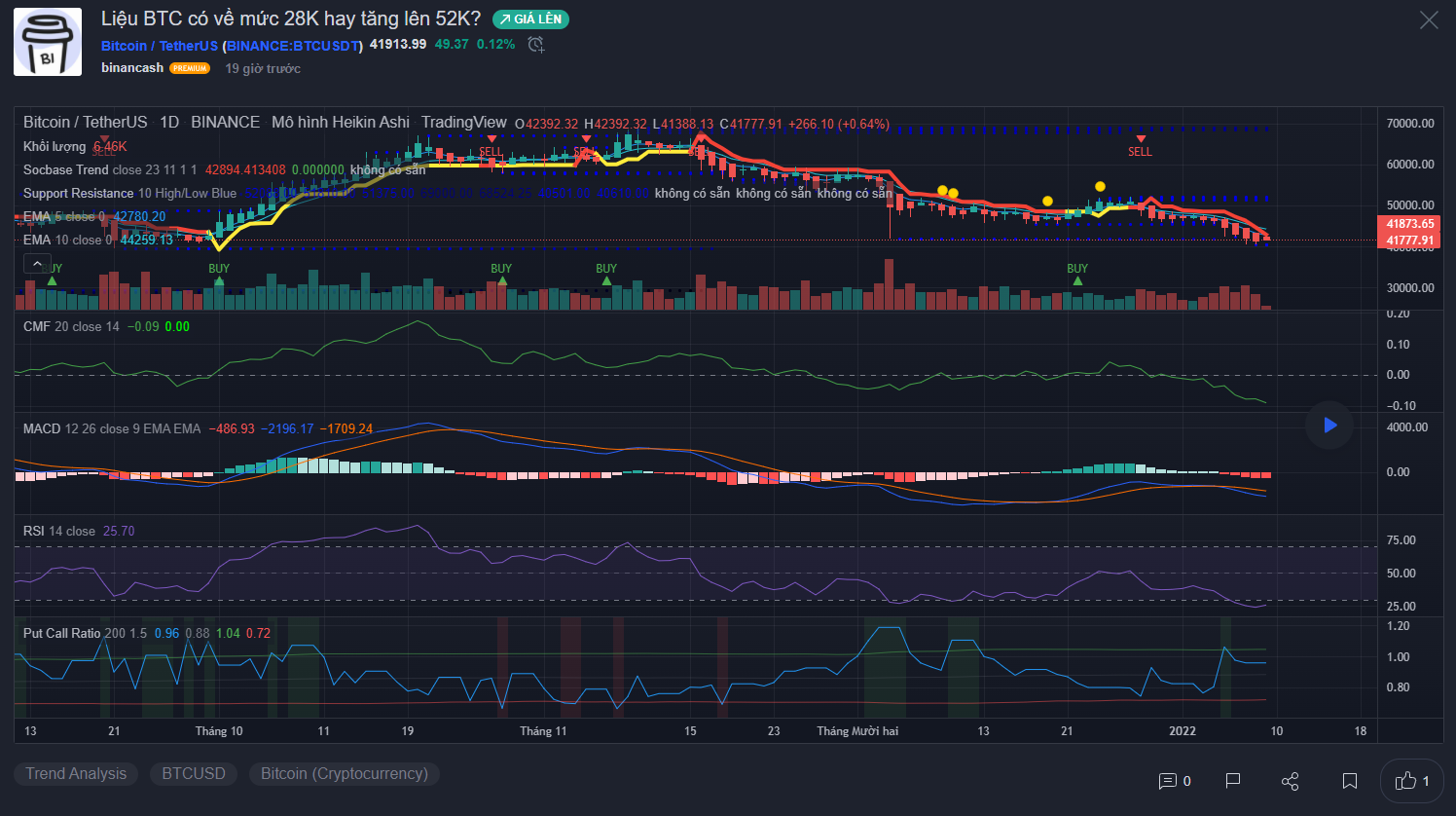Click the RSI value 25.70
This screenshot has height=816, width=1456.
[x=119, y=531]
